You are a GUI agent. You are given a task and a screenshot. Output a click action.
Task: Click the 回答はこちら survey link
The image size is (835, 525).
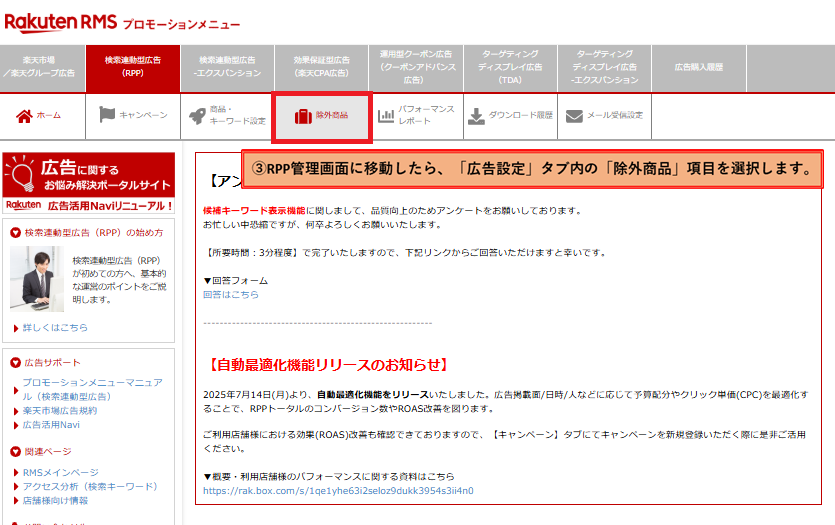[231, 295]
